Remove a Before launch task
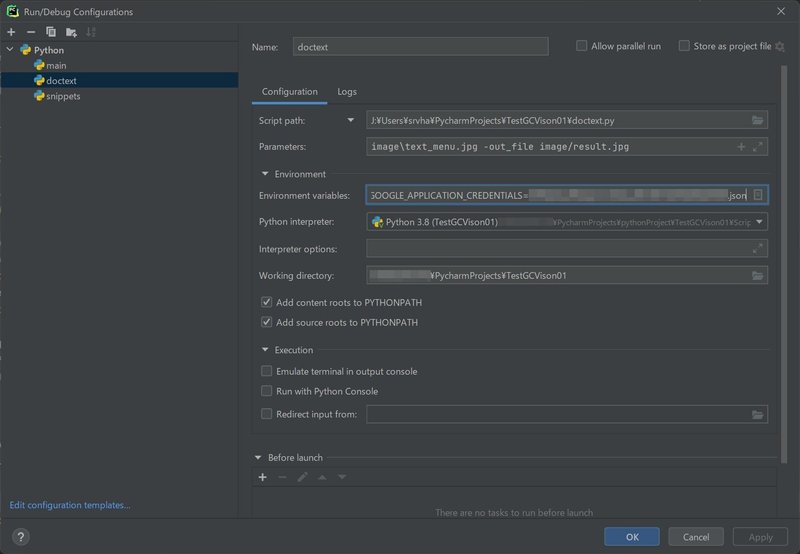The width and height of the screenshot is (800, 554). pyautogui.click(x=282, y=477)
